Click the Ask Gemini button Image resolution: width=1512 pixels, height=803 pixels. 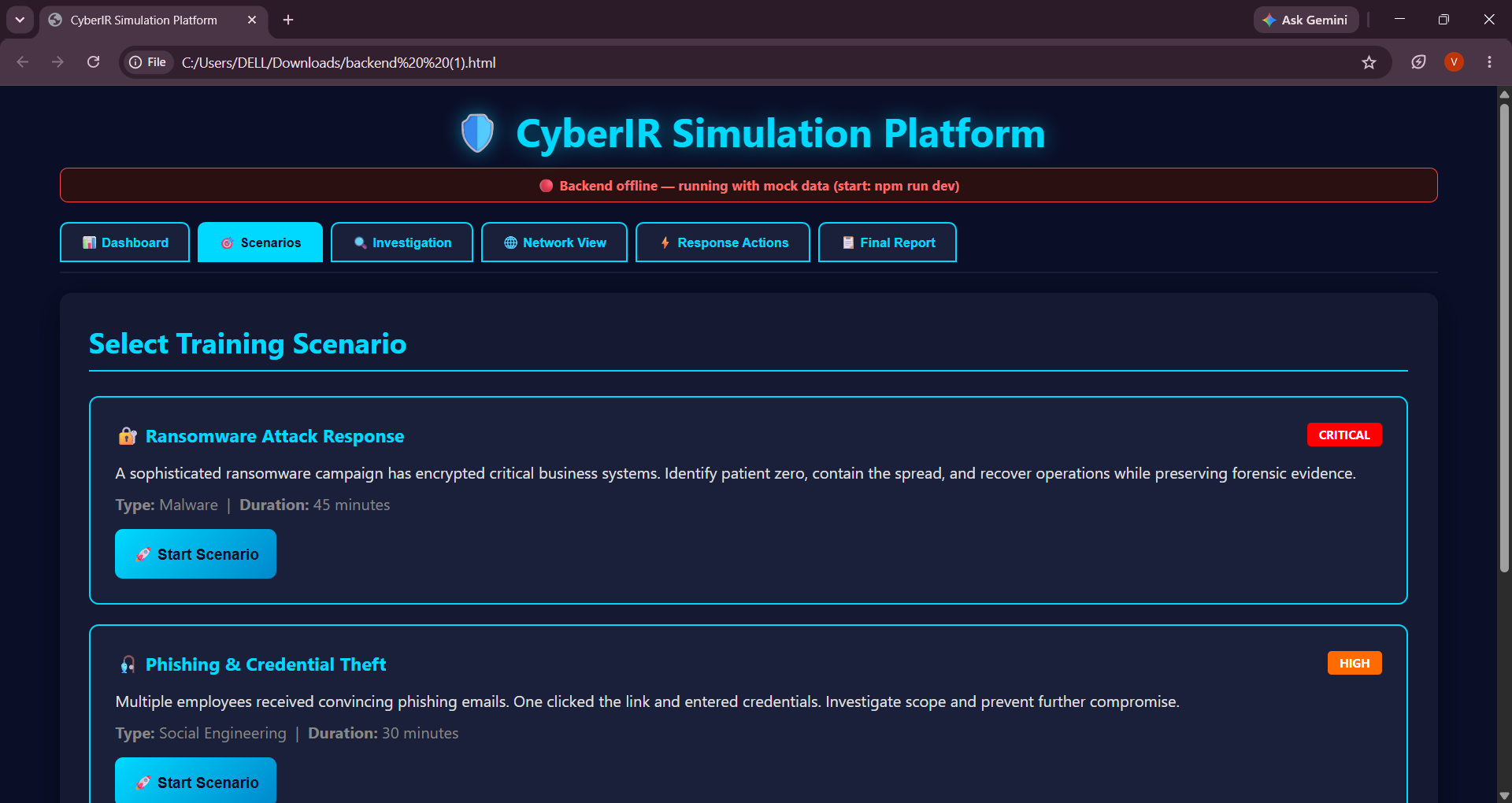(x=1306, y=20)
